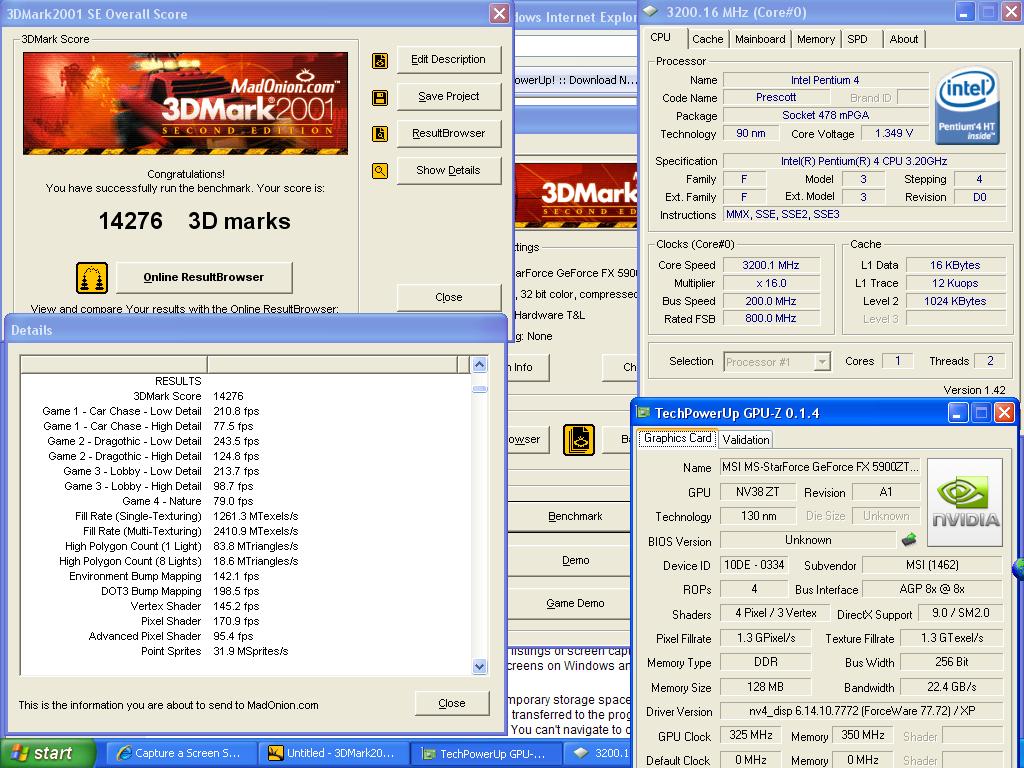Click scroll down arrow in Details list
1024x768 pixels.
click(x=479, y=667)
